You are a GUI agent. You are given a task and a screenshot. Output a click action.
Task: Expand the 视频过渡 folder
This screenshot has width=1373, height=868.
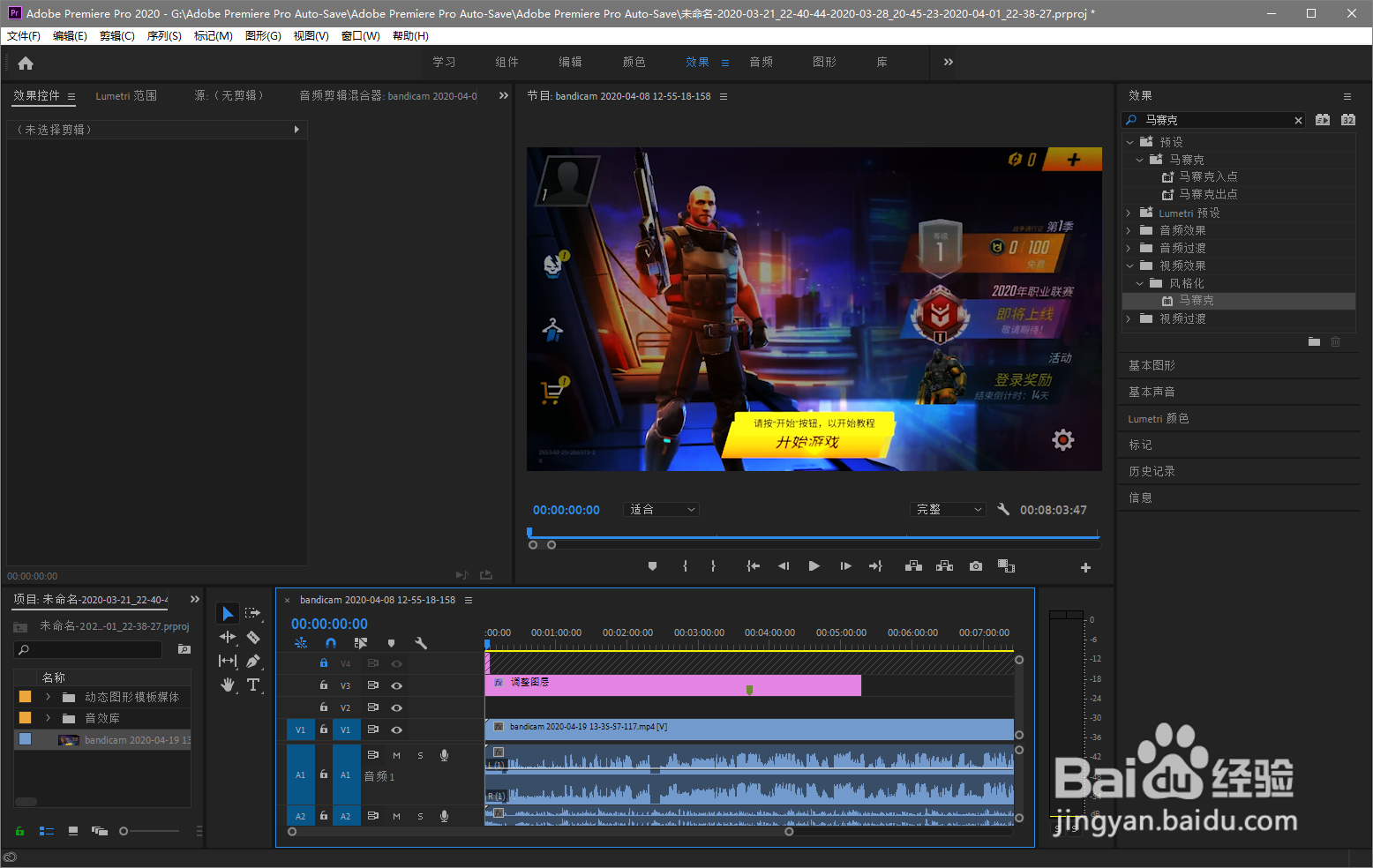1129,318
